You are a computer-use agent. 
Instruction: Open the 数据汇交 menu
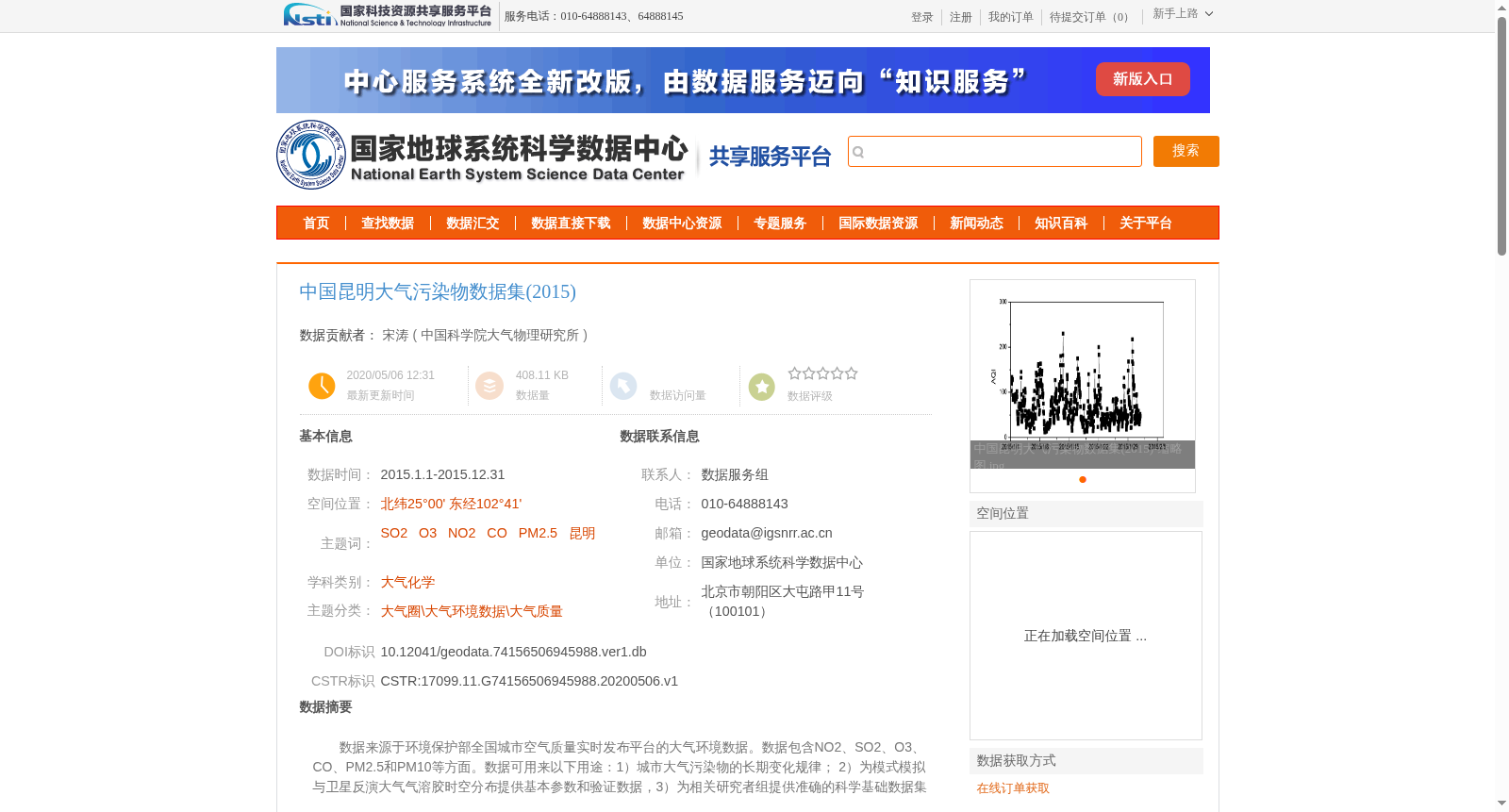point(473,223)
